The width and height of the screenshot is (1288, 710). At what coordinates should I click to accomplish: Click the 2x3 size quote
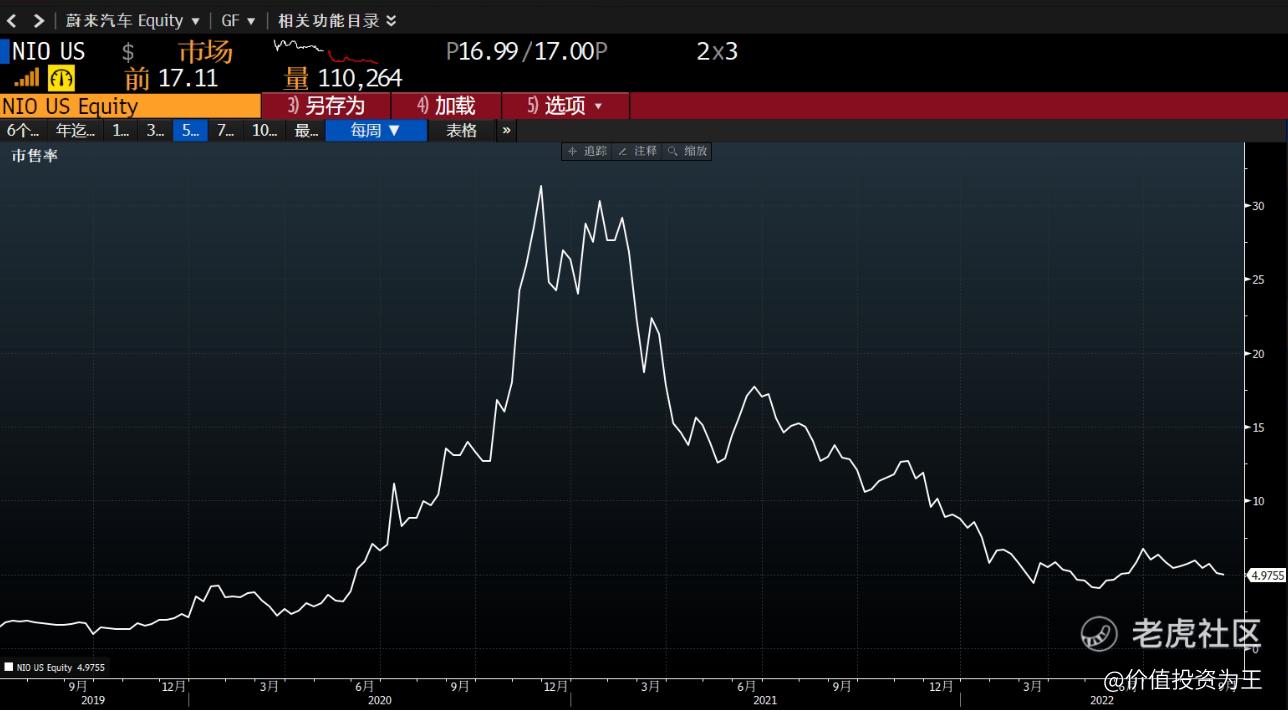[x=717, y=51]
